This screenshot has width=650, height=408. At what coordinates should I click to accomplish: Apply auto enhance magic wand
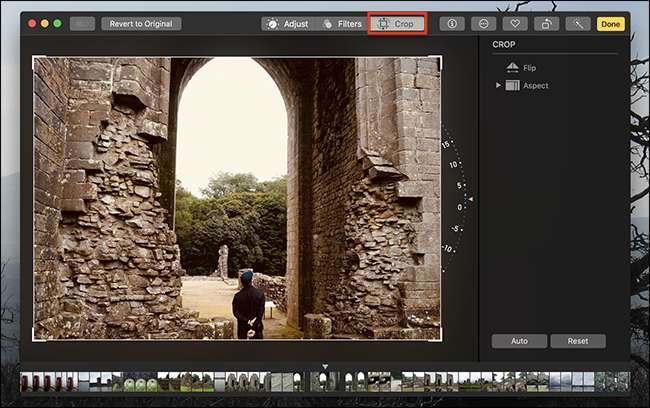pos(577,23)
